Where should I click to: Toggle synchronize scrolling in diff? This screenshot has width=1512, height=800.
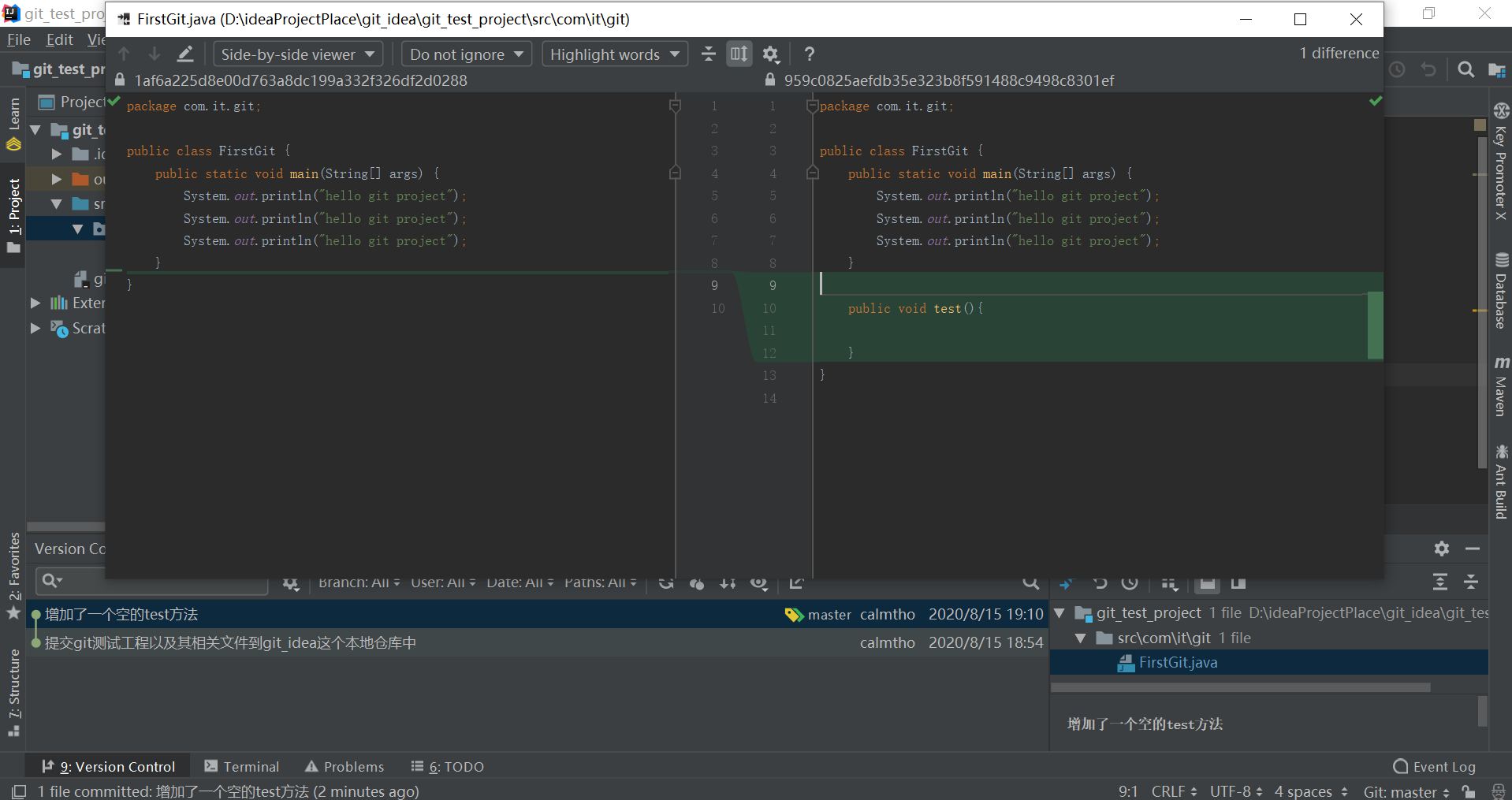click(739, 54)
